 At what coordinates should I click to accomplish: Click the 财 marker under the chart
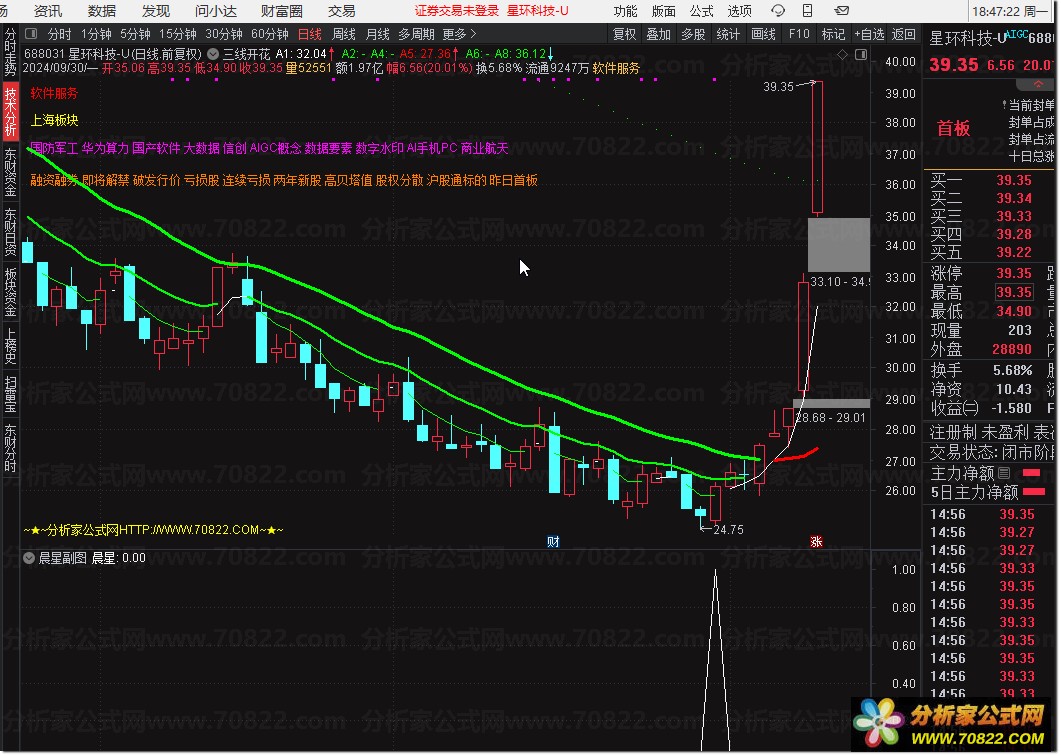coord(554,541)
